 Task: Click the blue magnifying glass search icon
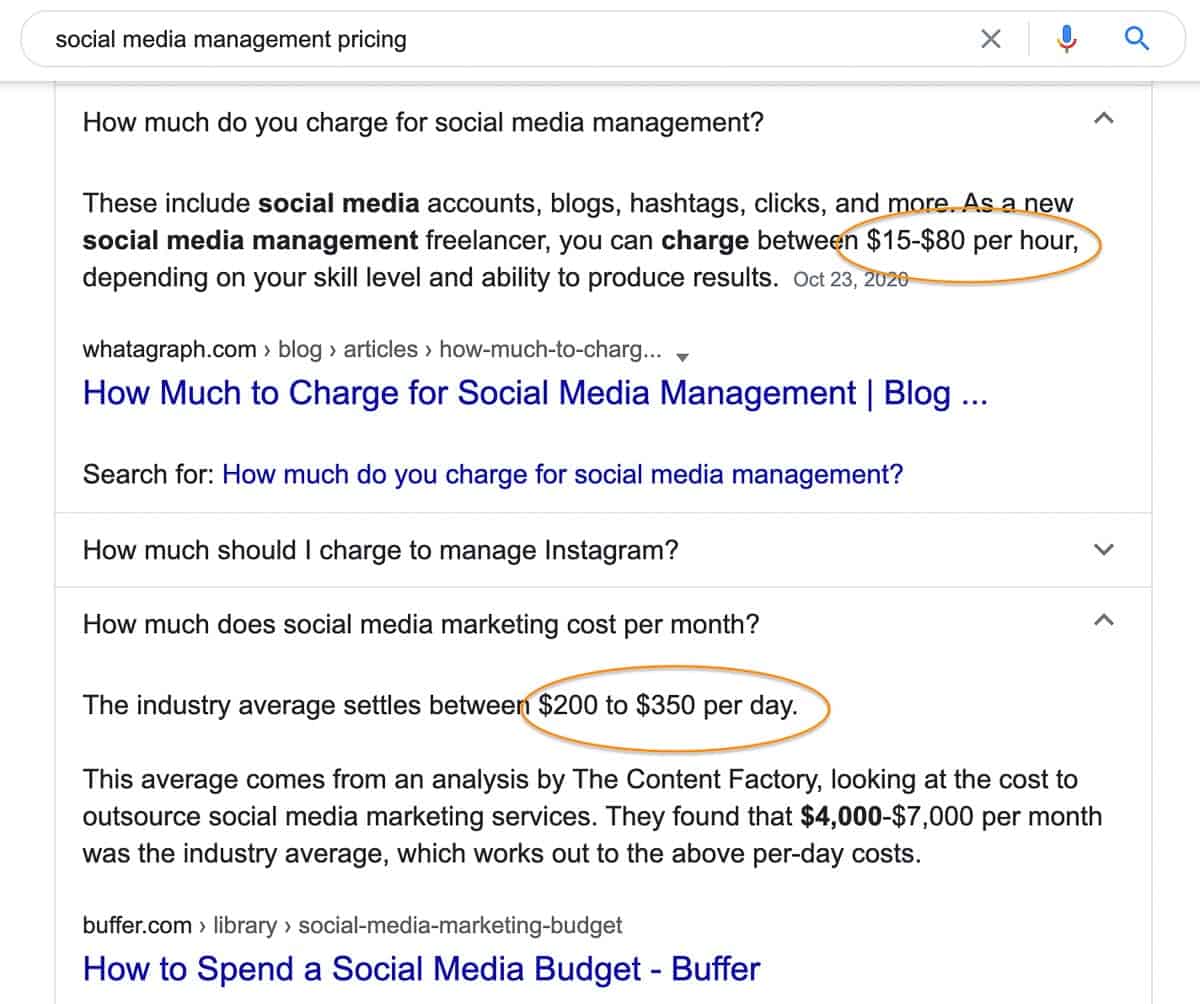(1137, 38)
